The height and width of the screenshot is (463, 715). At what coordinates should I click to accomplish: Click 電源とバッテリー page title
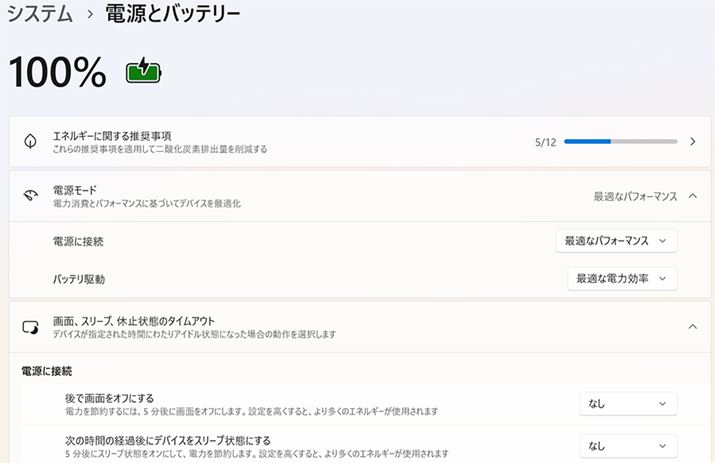pyautogui.click(x=173, y=13)
